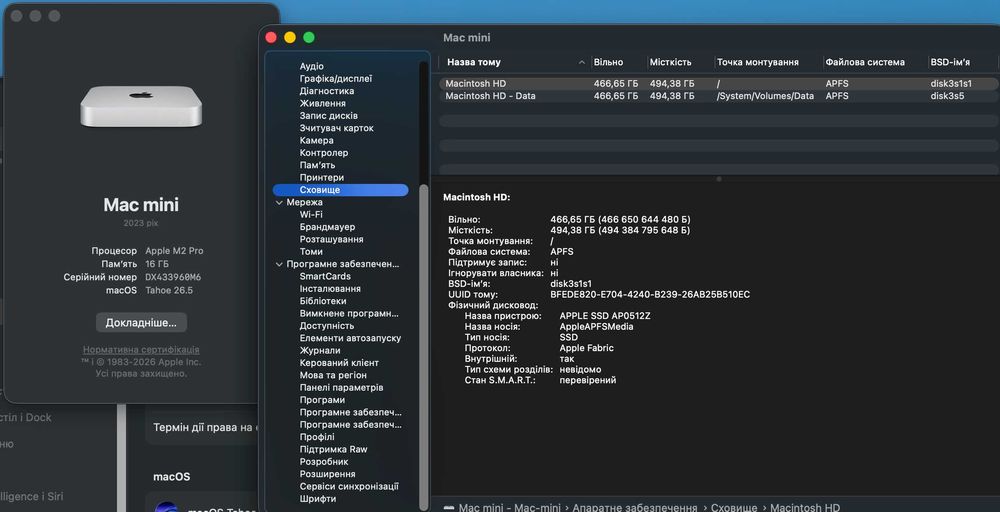The image size is (1000, 512).
Task: Click the /System/Volumes/Data mount point cell
Action: pos(765,96)
